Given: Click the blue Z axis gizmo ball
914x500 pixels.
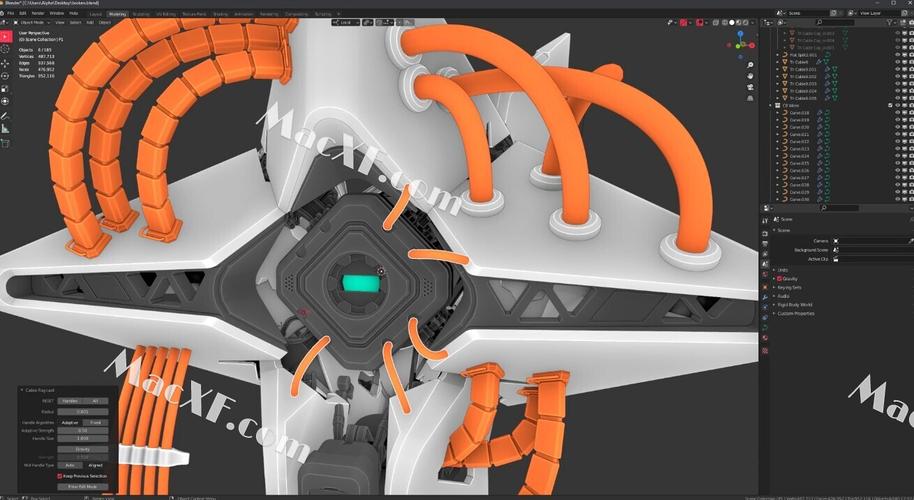Looking at the screenshot, I should tap(740, 34).
